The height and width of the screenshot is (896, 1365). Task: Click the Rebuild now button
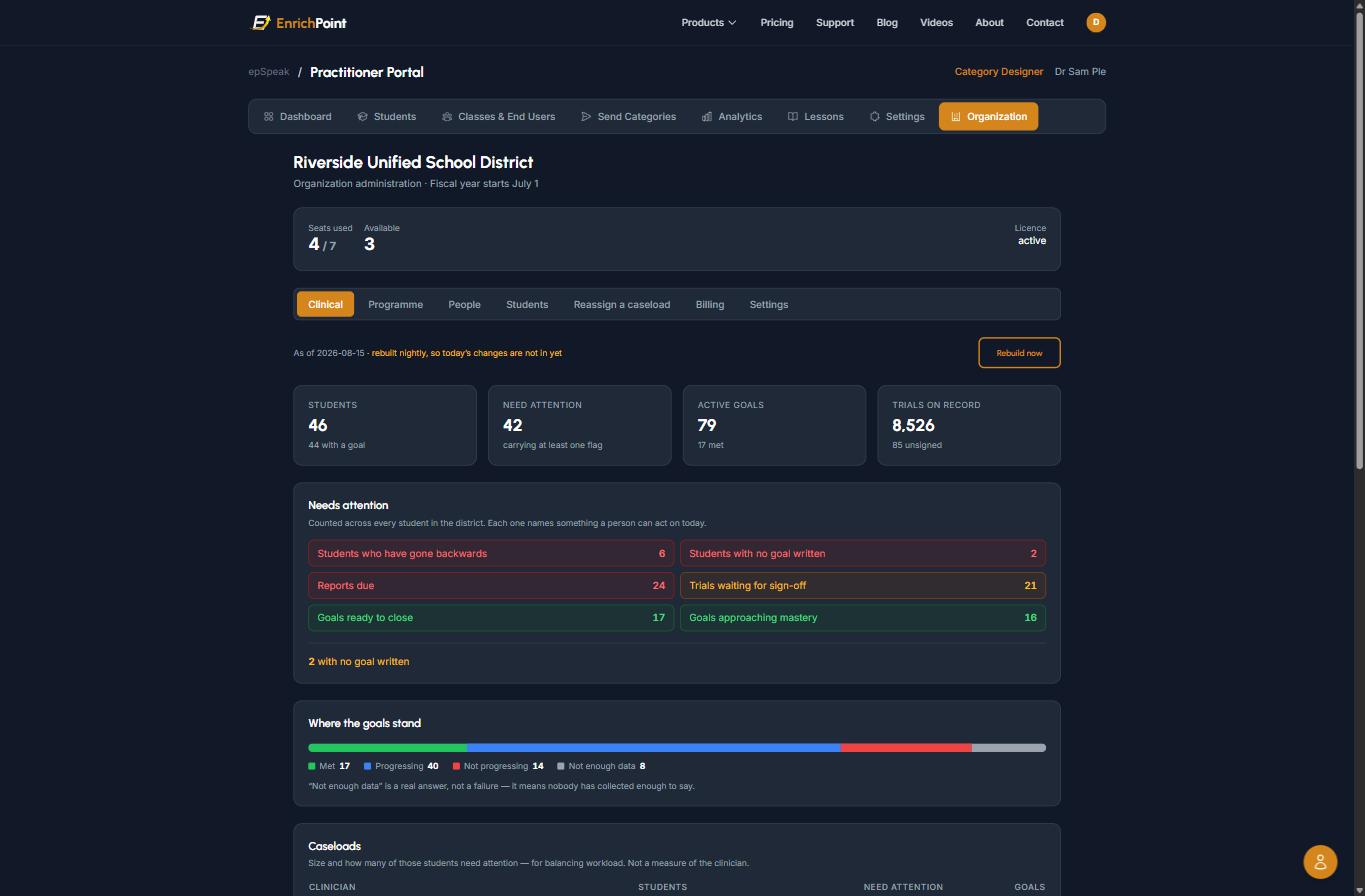click(1019, 353)
